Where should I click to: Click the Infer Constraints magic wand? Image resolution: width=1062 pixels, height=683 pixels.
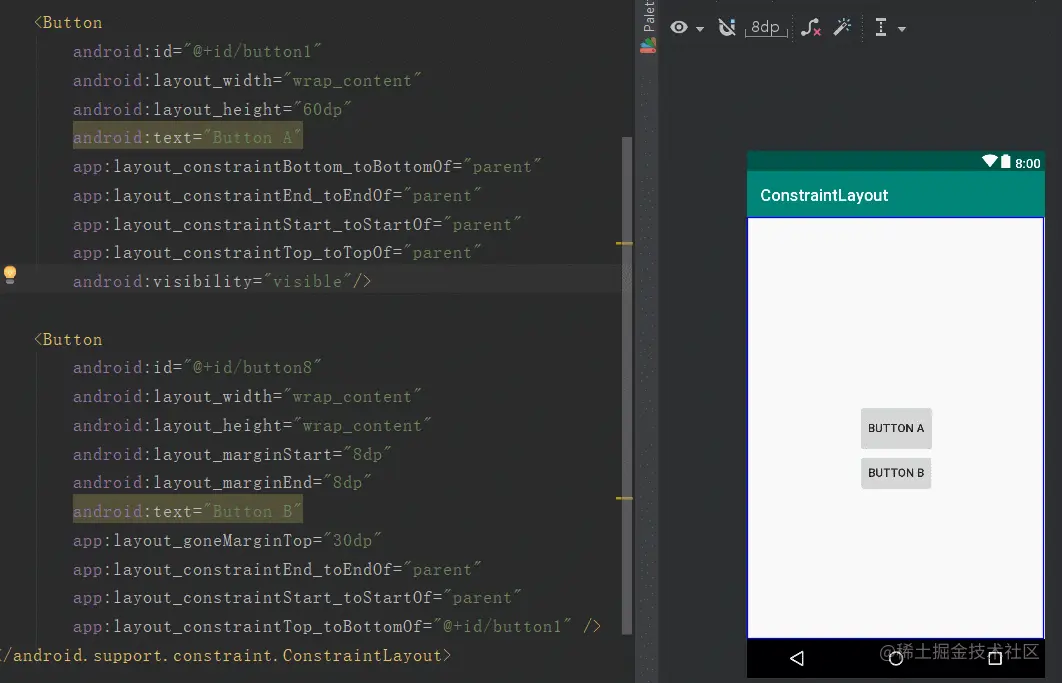point(842,27)
